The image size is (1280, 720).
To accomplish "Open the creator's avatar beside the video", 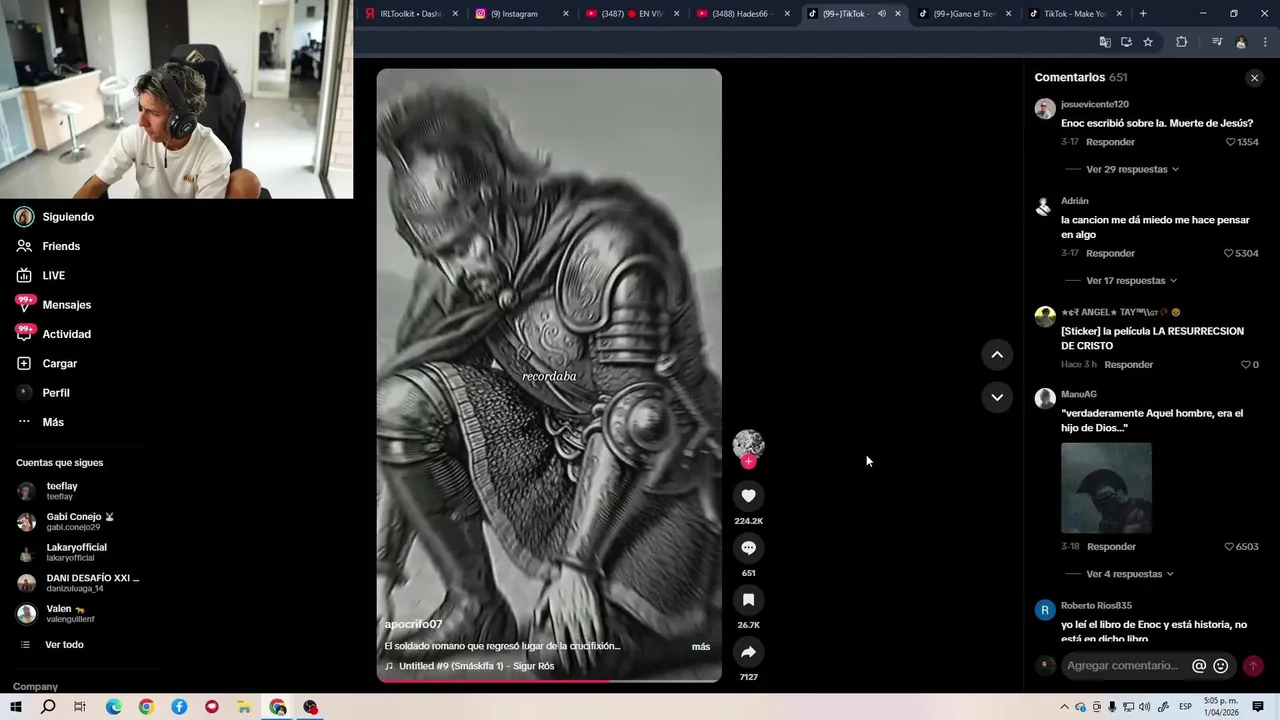I will pos(748,445).
